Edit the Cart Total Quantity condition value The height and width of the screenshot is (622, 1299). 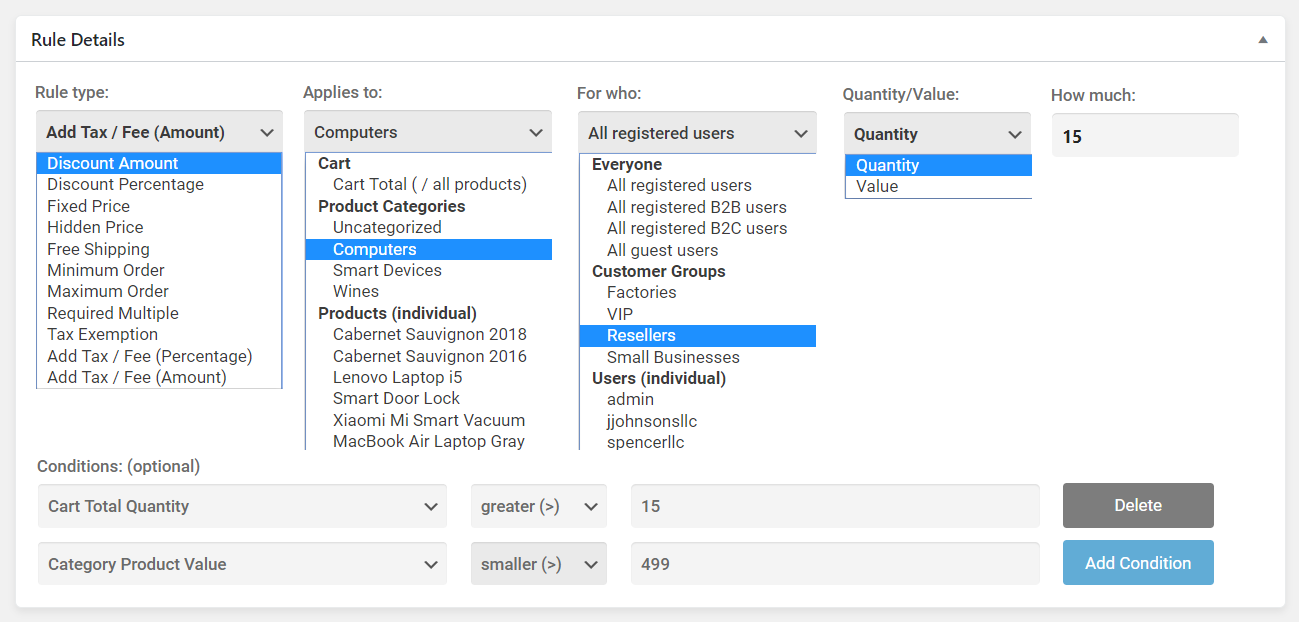pos(835,506)
